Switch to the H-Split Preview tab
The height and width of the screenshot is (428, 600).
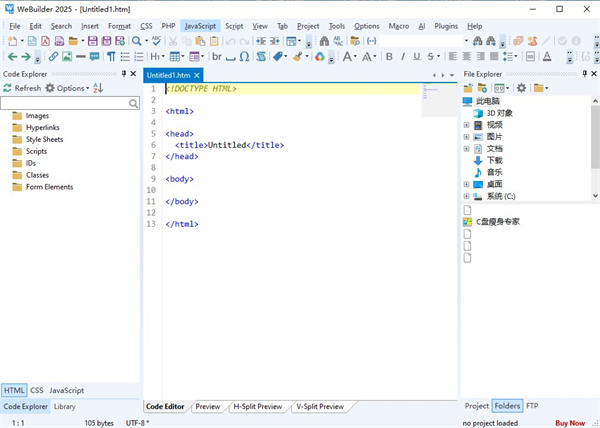pyautogui.click(x=257, y=407)
